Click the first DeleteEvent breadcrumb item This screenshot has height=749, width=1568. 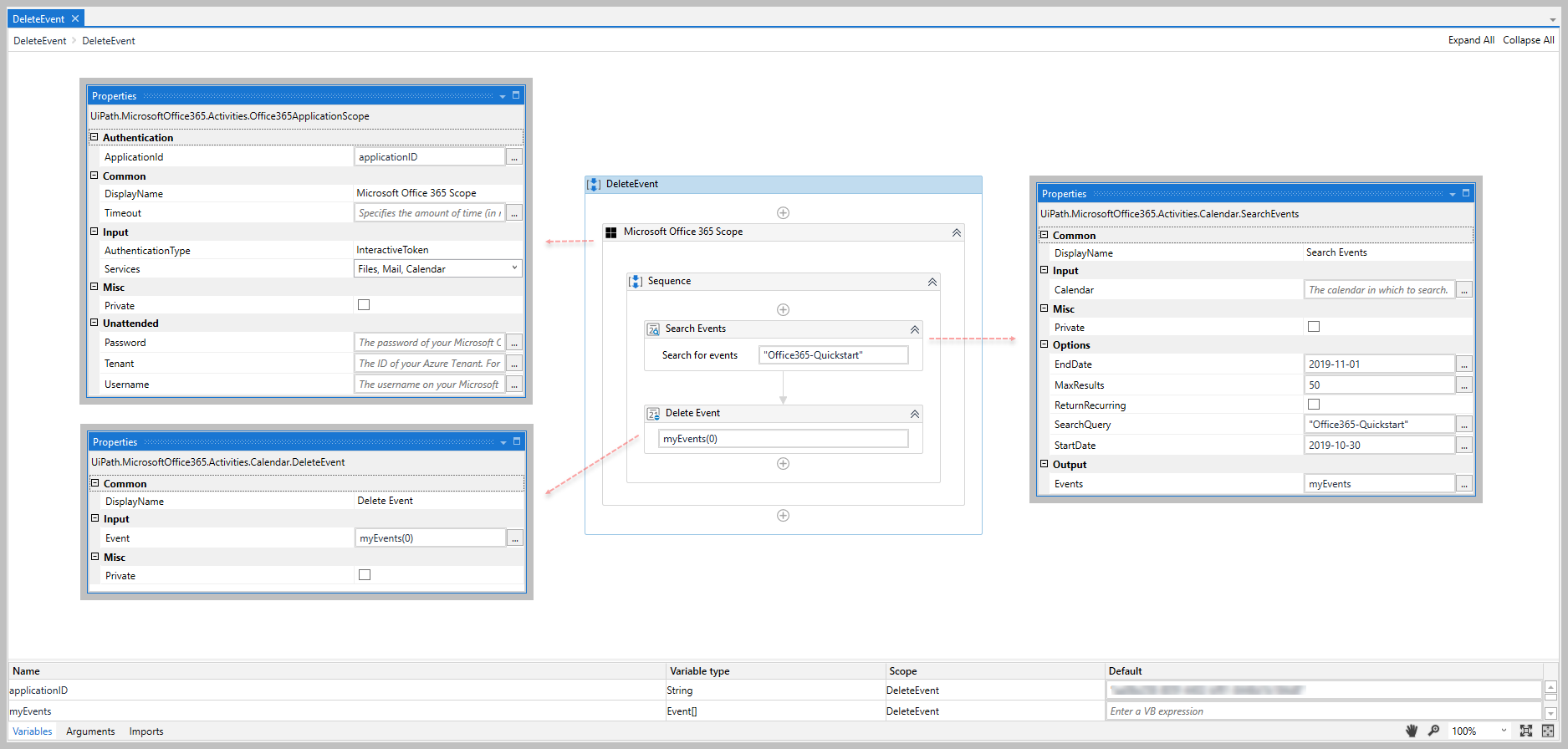39,41
